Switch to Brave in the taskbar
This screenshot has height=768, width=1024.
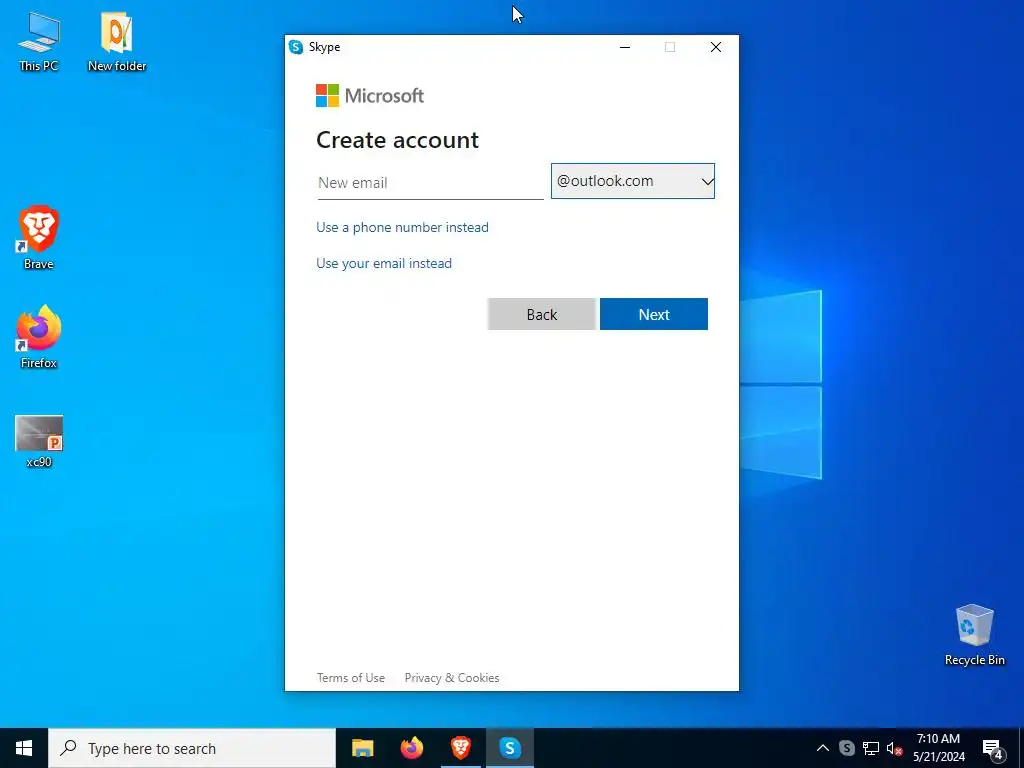coord(461,748)
